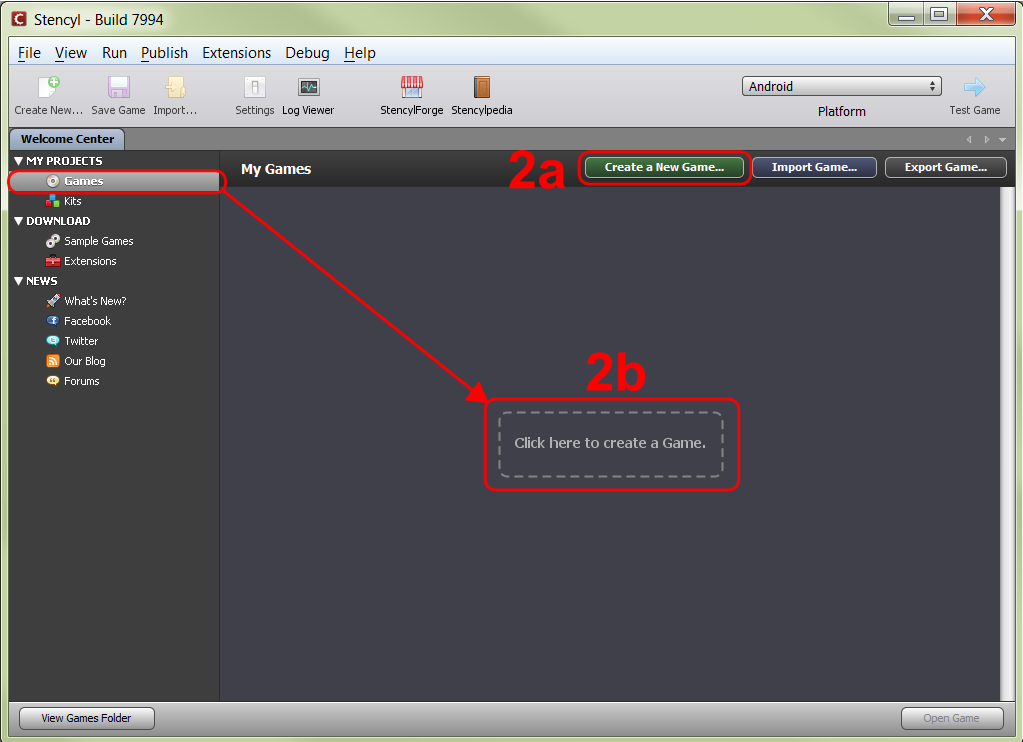This screenshot has height=742, width=1023.
Task: Click the next tab arrow
Action: coord(986,140)
